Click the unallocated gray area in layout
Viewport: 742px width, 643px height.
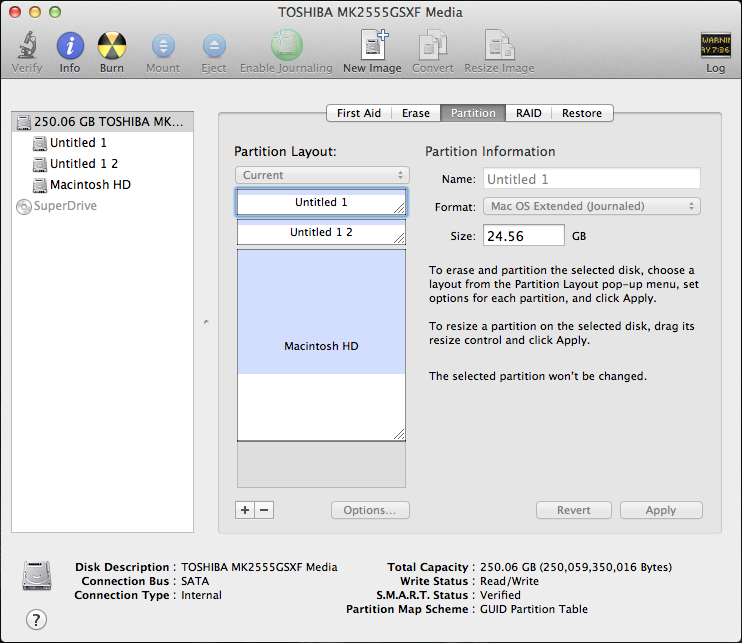click(321, 465)
